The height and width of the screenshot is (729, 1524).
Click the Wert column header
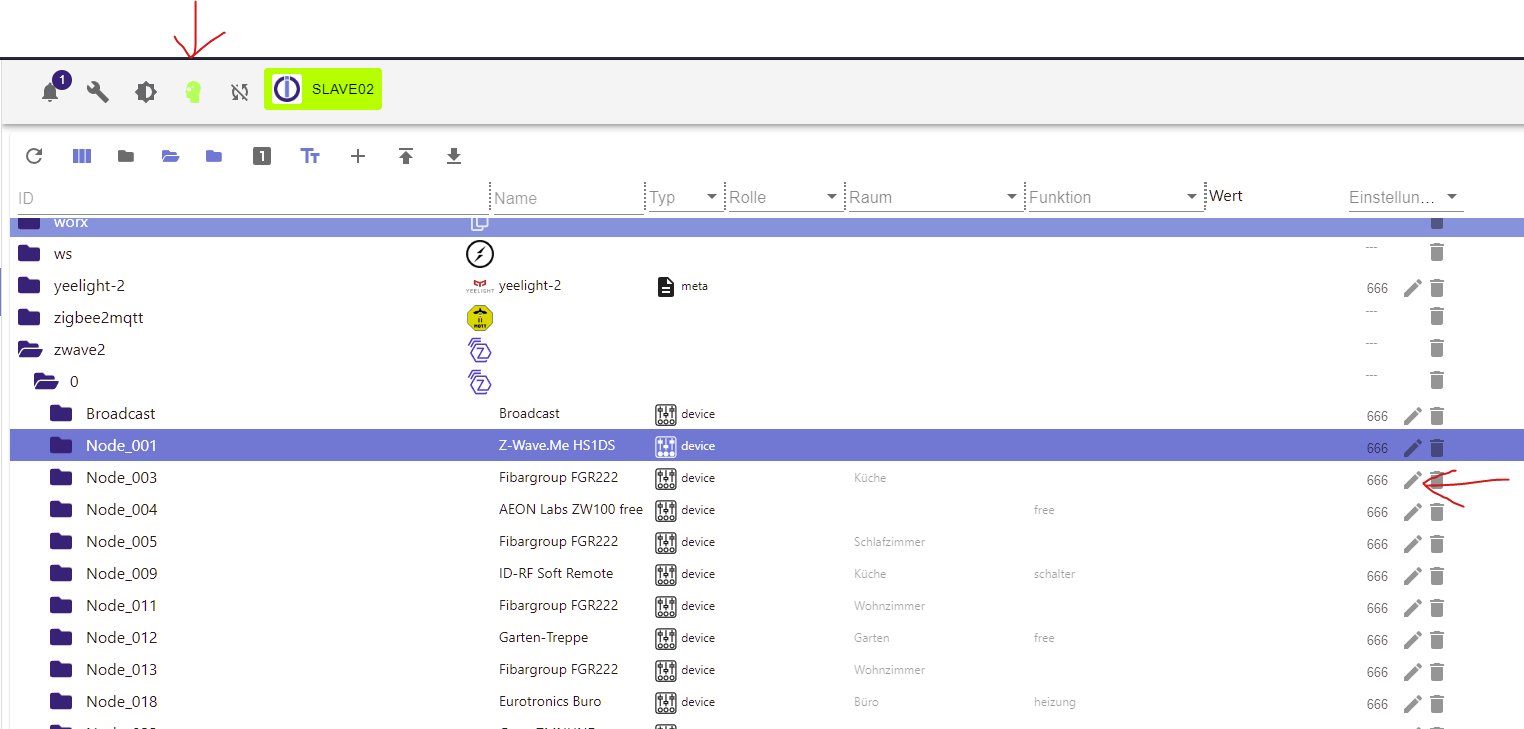(1226, 196)
